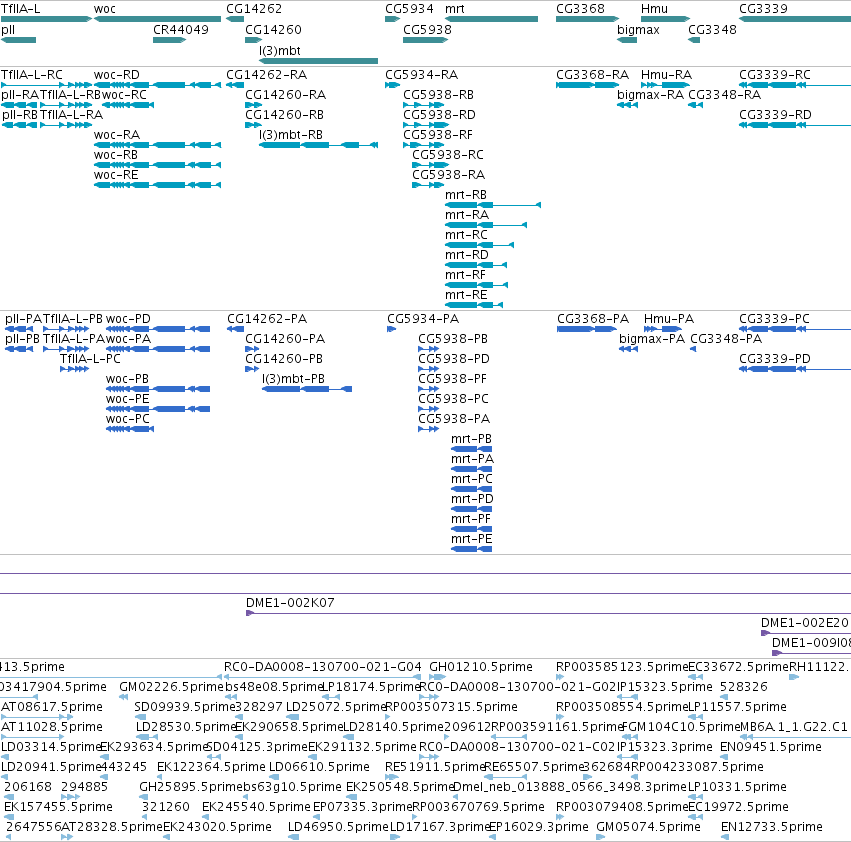Click transcript label CG3368-RA
Image resolution: width=851 pixels, height=842 pixels.
pyautogui.click(x=593, y=75)
